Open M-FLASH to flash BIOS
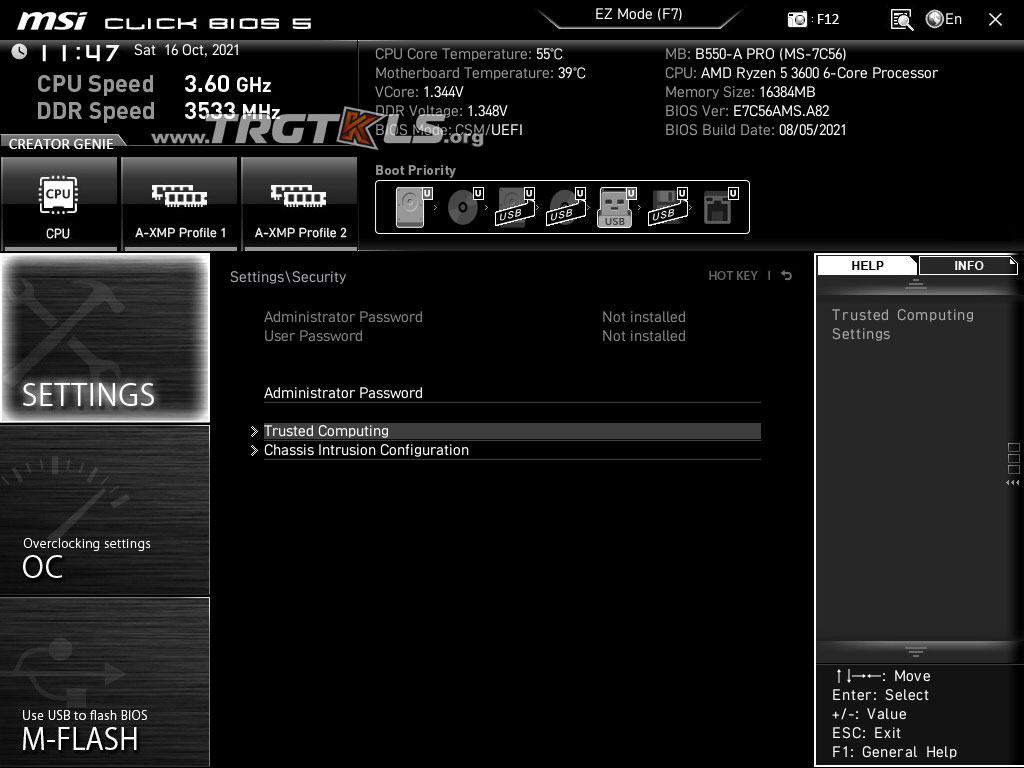Viewport: 1024px width, 768px height. coord(105,682)
